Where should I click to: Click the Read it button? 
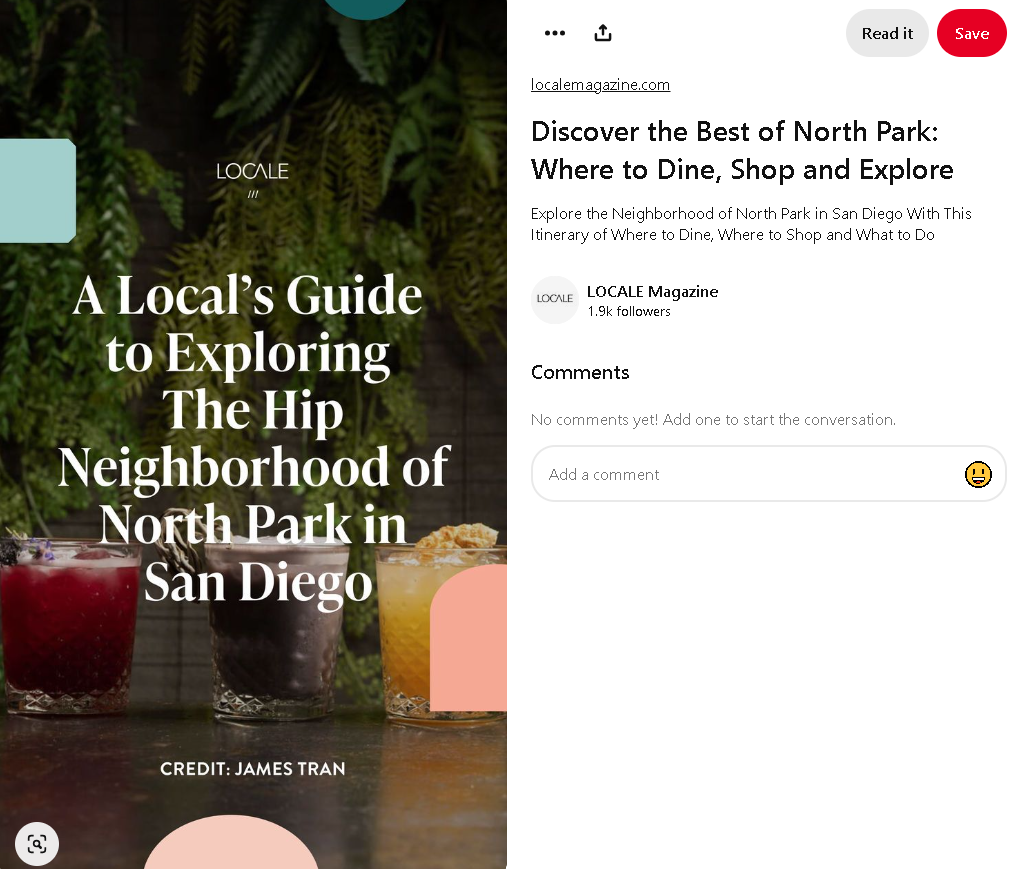(887, 33)
